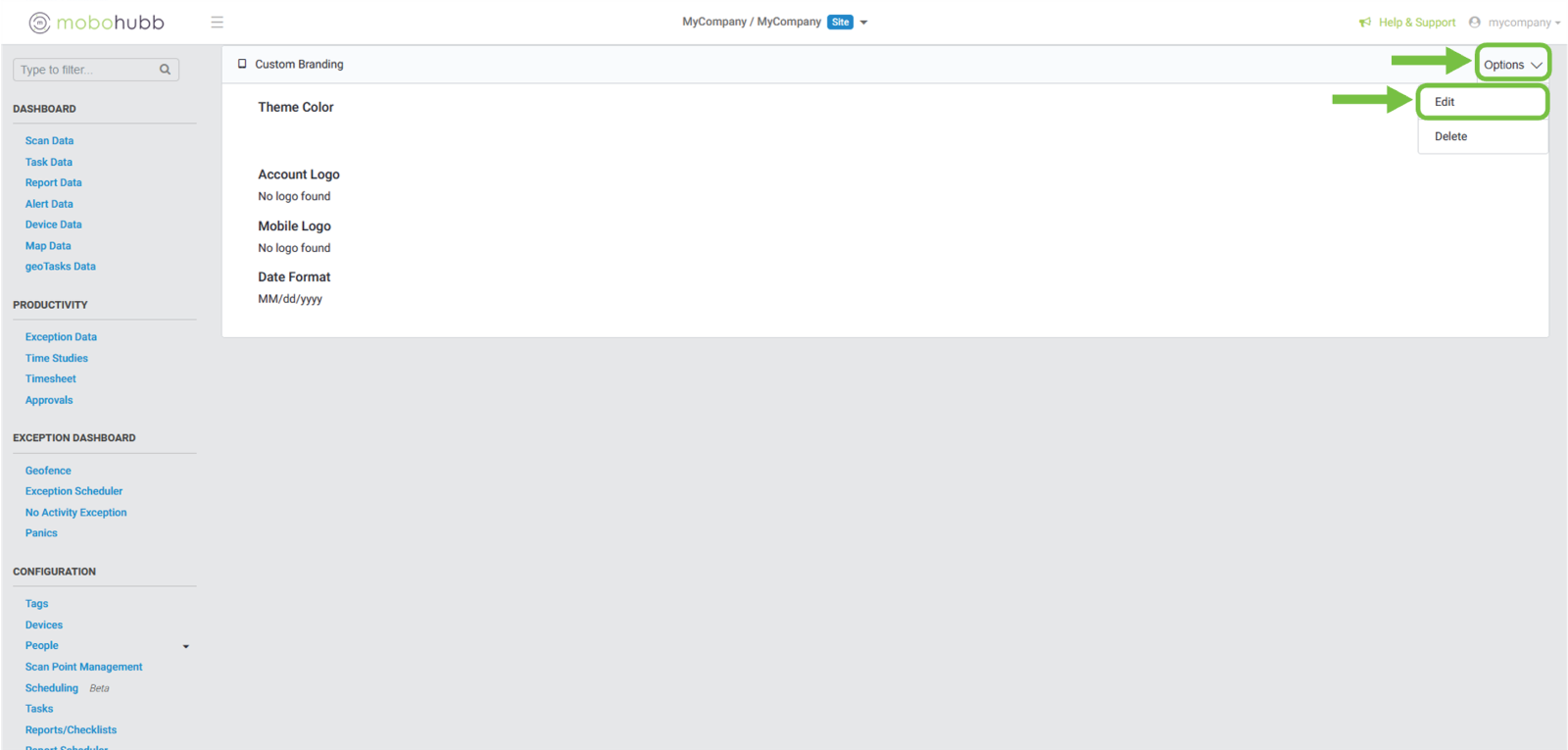
Task: Open the MyCompany site selector dropdown
Action: [x=863, y=23]
